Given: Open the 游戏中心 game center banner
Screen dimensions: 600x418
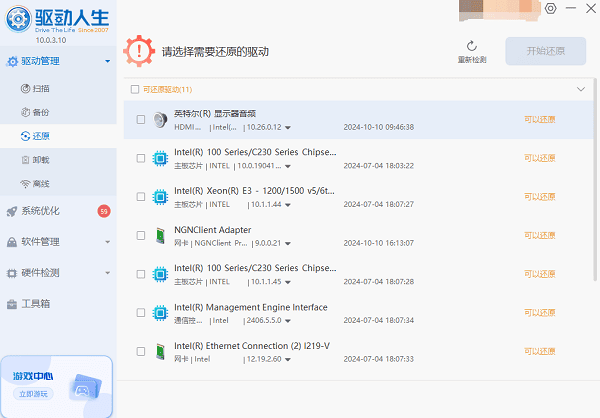Looking at the screenshot, I should coord(56,384).
